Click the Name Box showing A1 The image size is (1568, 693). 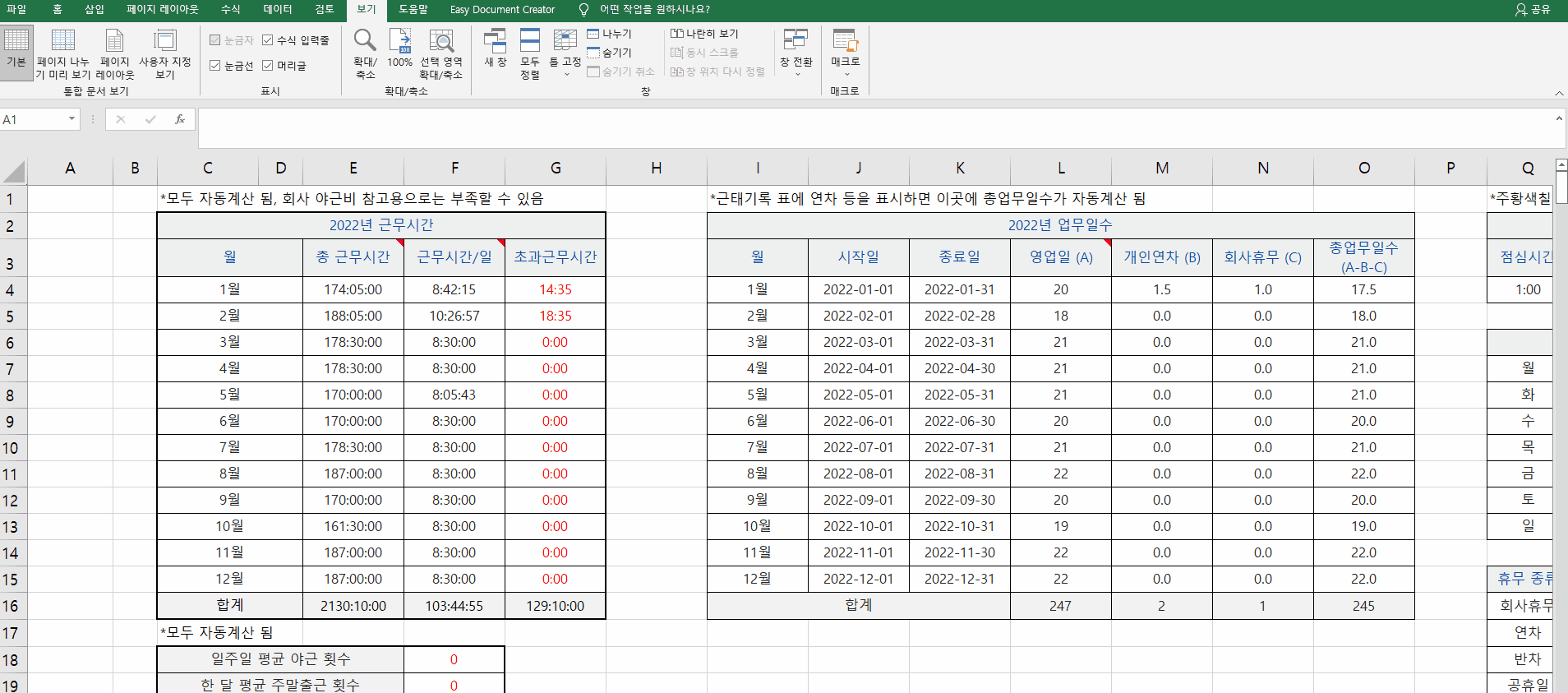click(x=33, y=119)
